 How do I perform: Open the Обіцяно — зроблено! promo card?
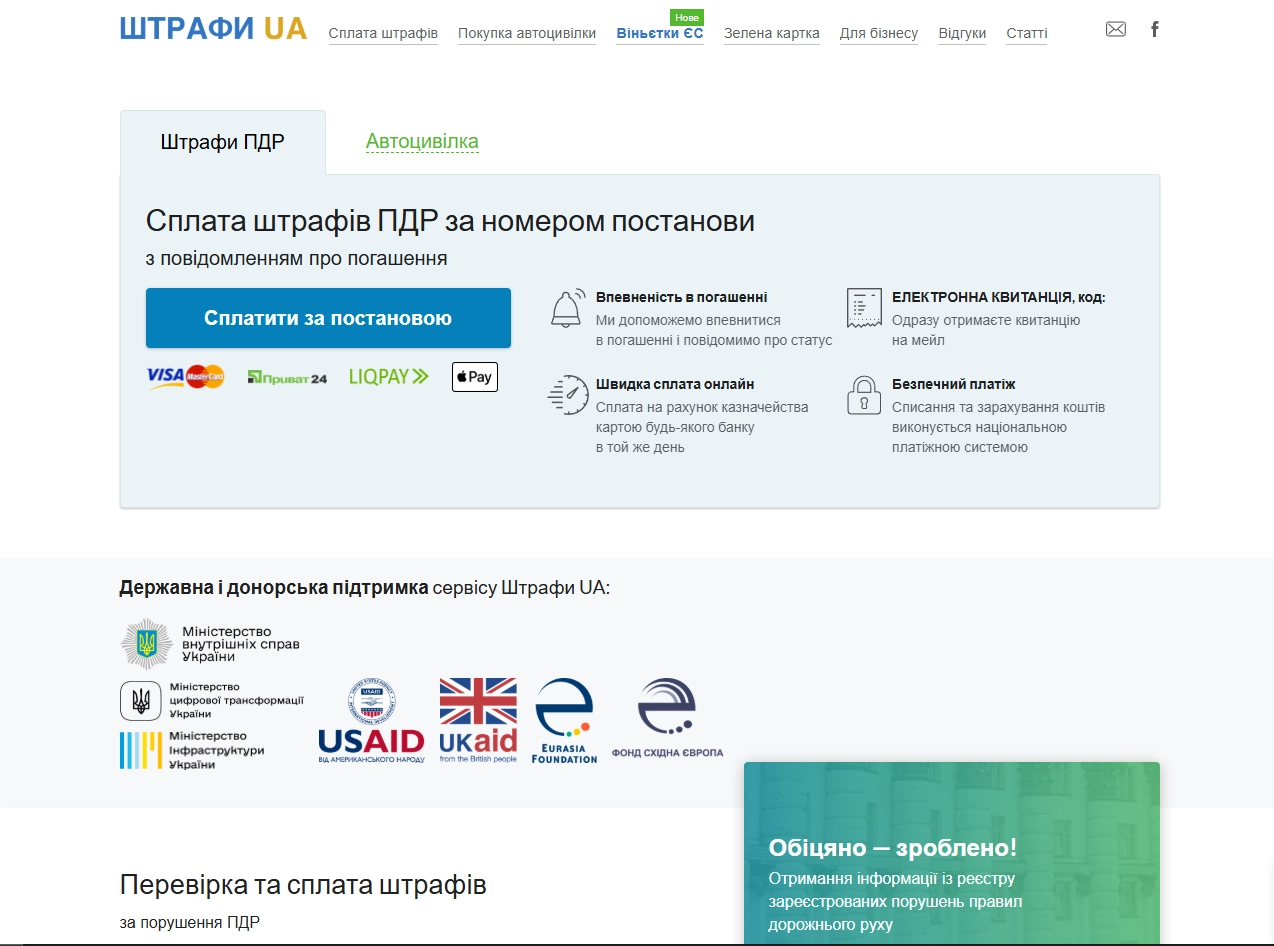click(952, 853)
